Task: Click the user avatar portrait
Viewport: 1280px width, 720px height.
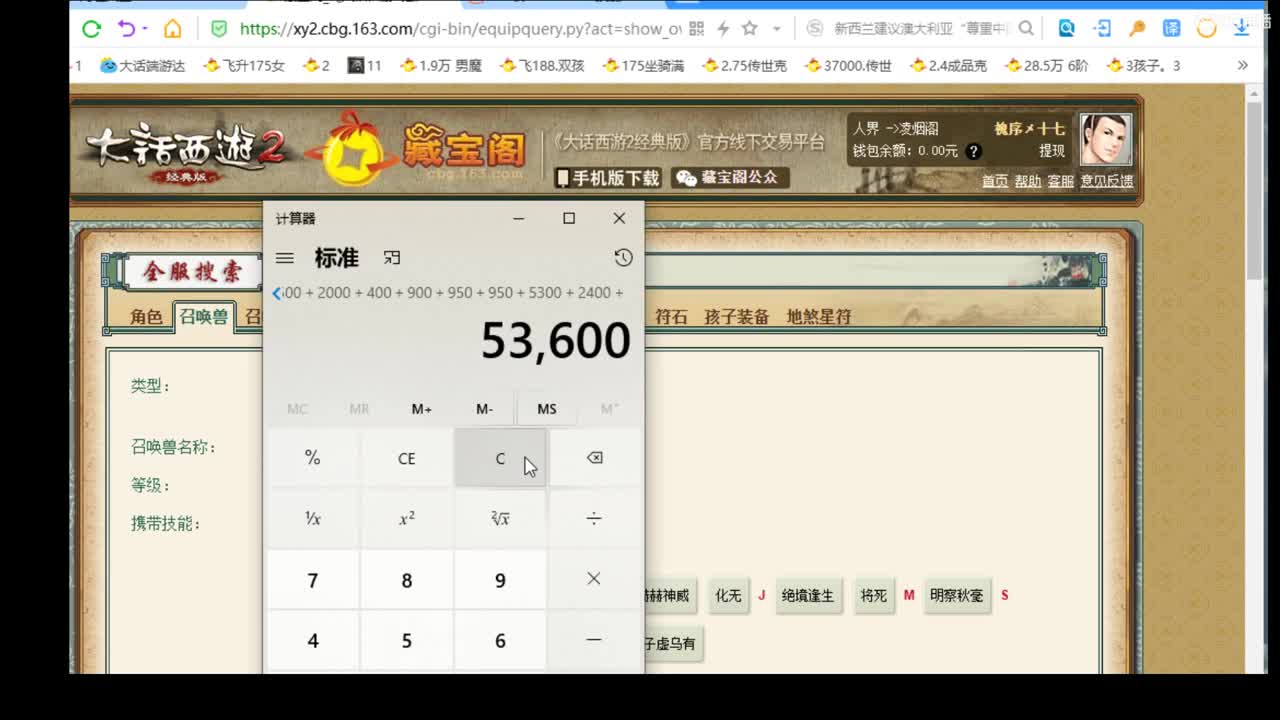Action: click(x=1105, y=140)
